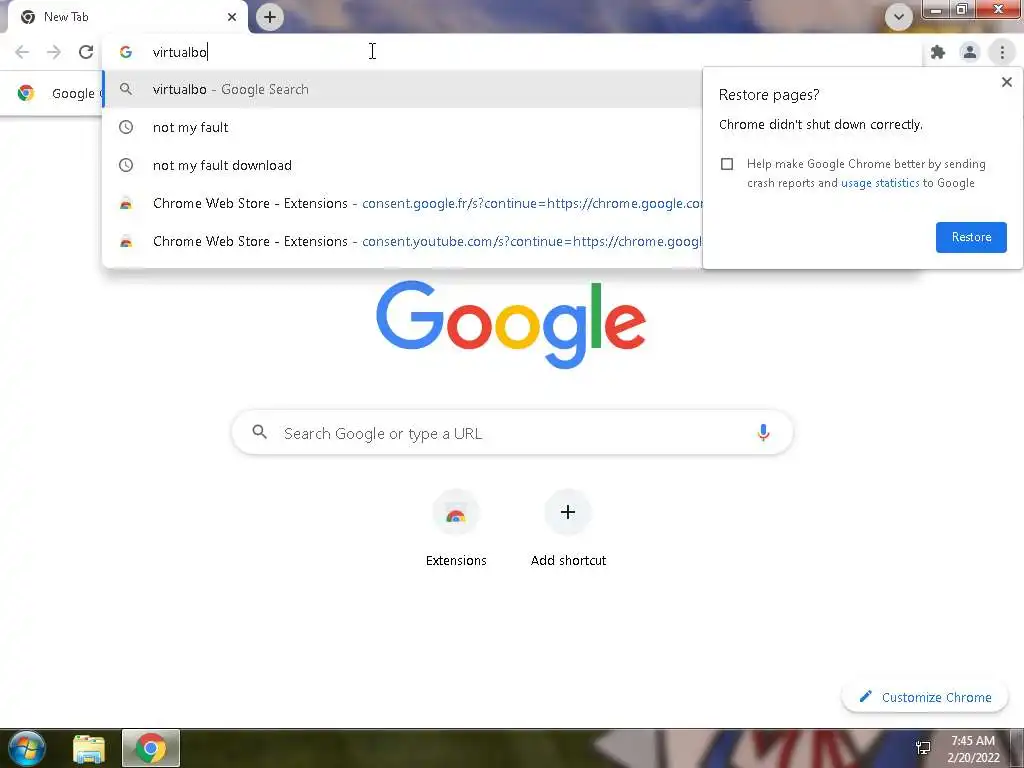The width and height of the screenshot is (1024, 768).
Task: Click the Google Chrome bookmark icon
Action: click(x=26, y=93)
